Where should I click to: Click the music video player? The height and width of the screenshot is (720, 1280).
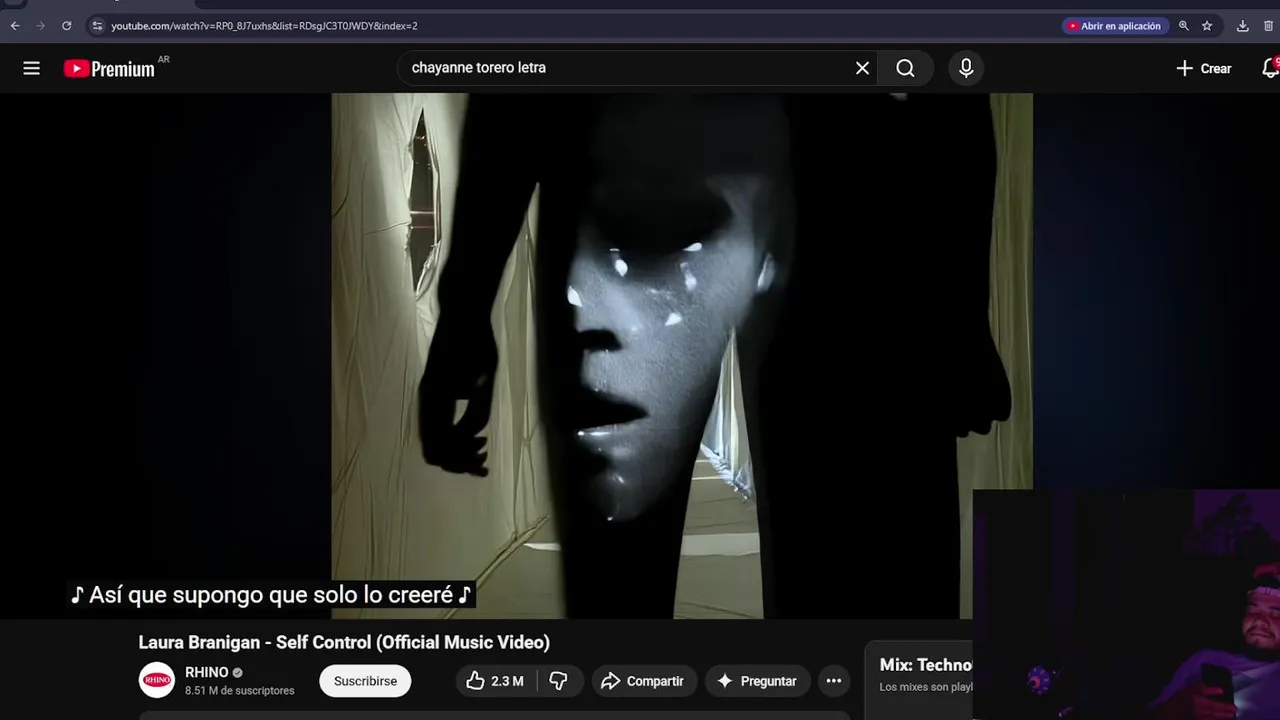click(640, 356)
